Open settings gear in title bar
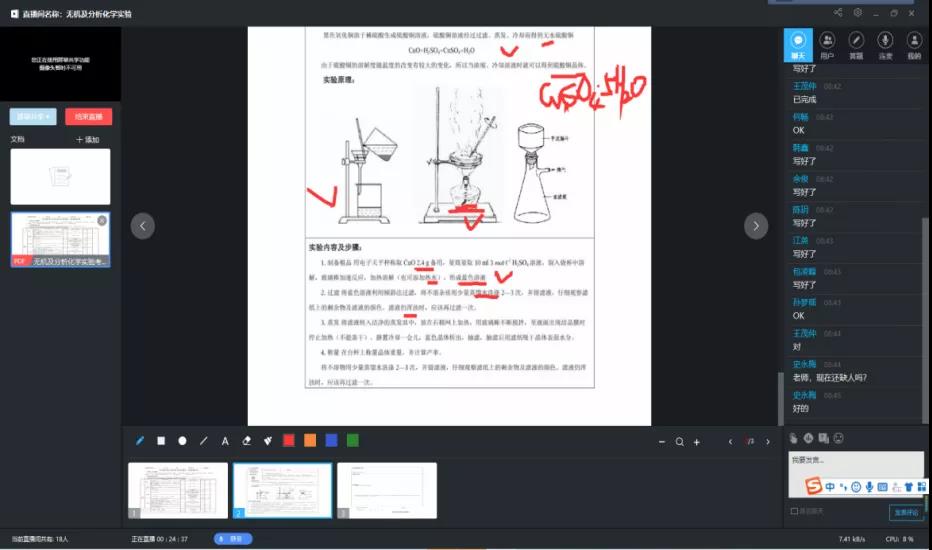The image size is (932, 550). point(858,12)
